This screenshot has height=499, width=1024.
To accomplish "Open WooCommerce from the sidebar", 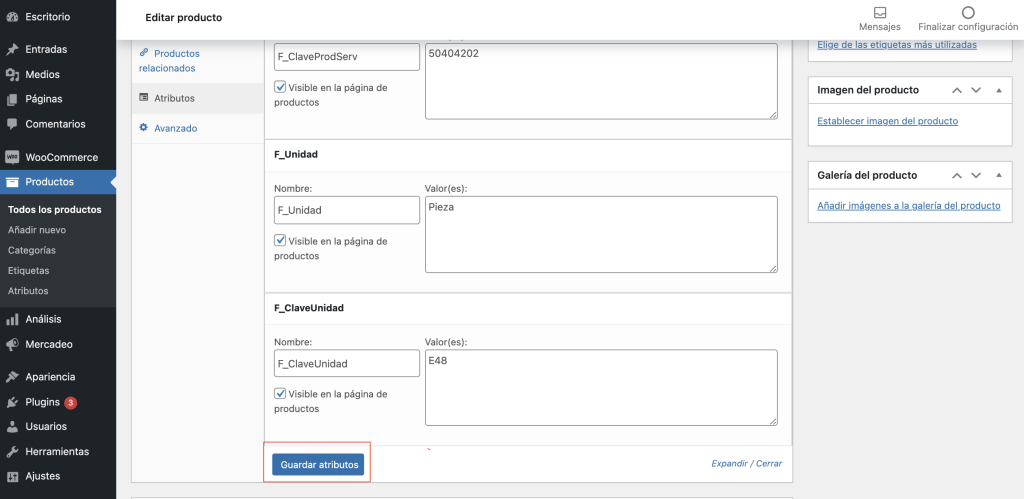I will pos(58,157).
